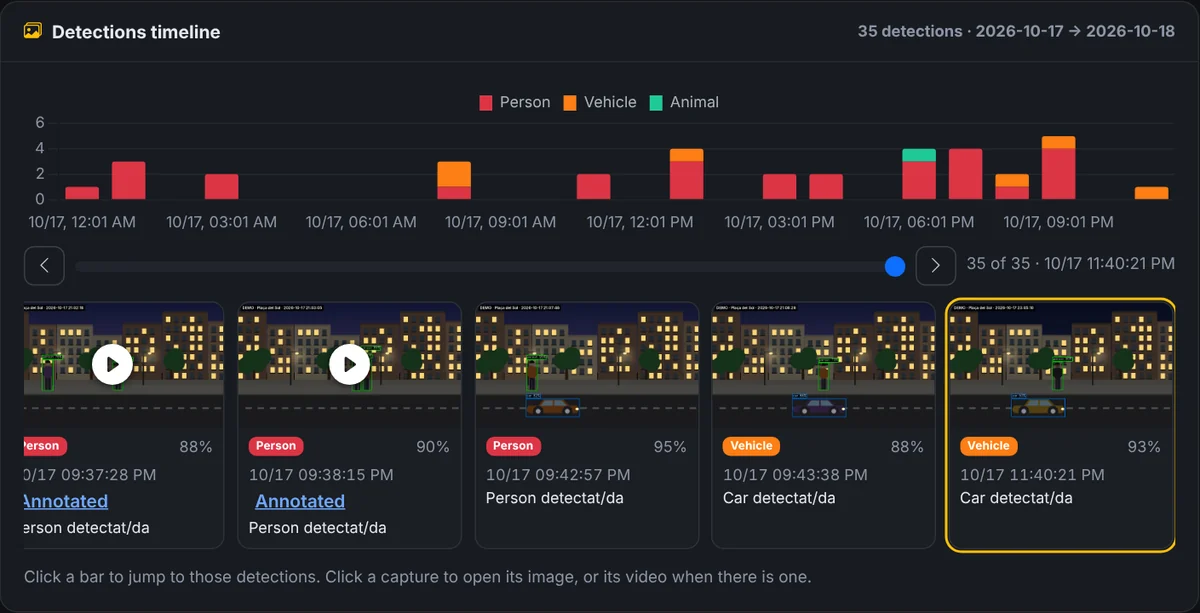Click the Detections timeline image icon
This screenshot has width=1200, height=613.
[33, 31]
